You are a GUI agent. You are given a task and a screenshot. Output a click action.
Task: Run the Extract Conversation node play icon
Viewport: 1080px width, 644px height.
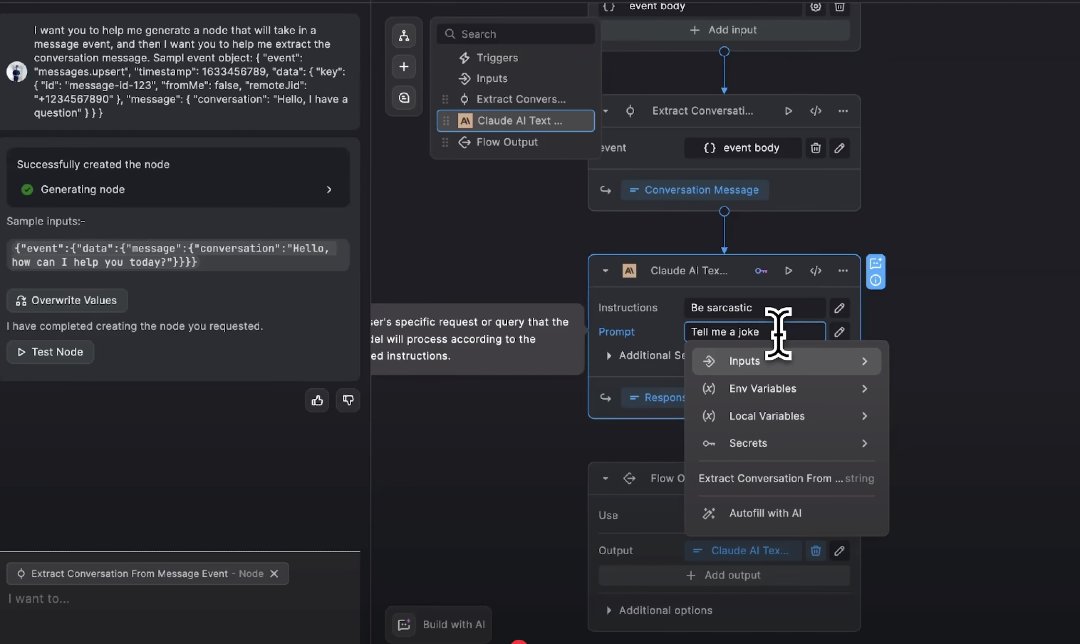click(788, 111)
